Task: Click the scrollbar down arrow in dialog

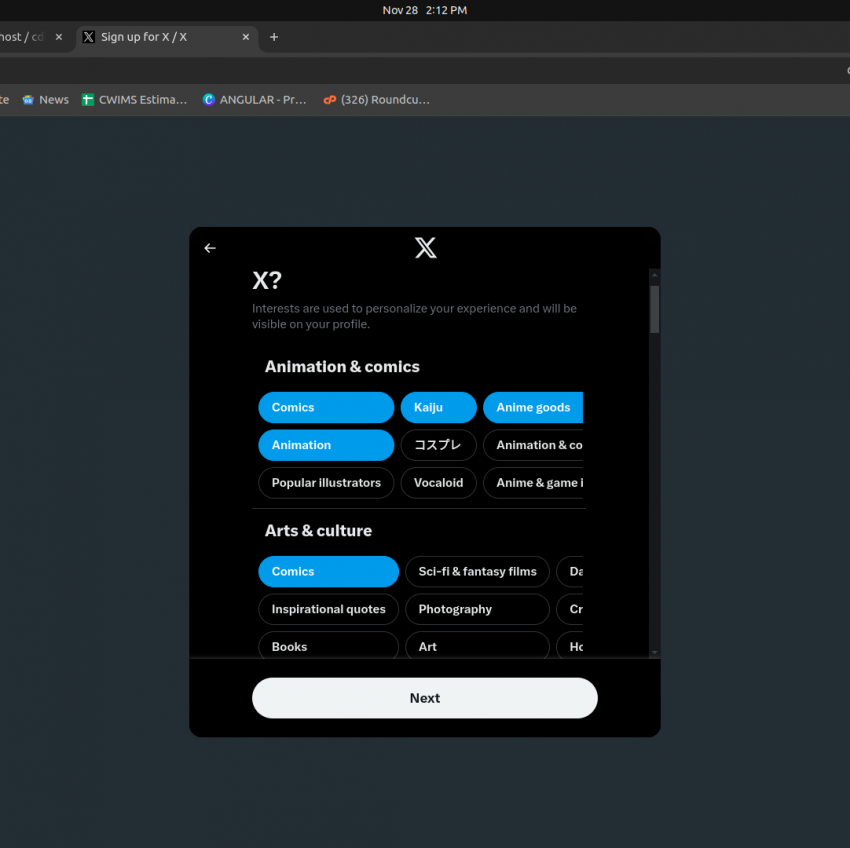Action: (x=654, y=652)
